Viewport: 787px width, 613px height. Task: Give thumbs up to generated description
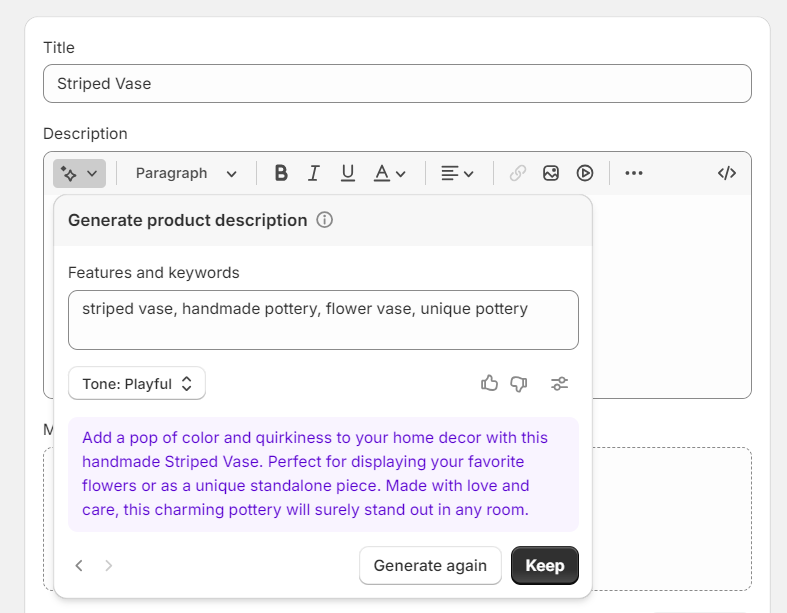489,383
